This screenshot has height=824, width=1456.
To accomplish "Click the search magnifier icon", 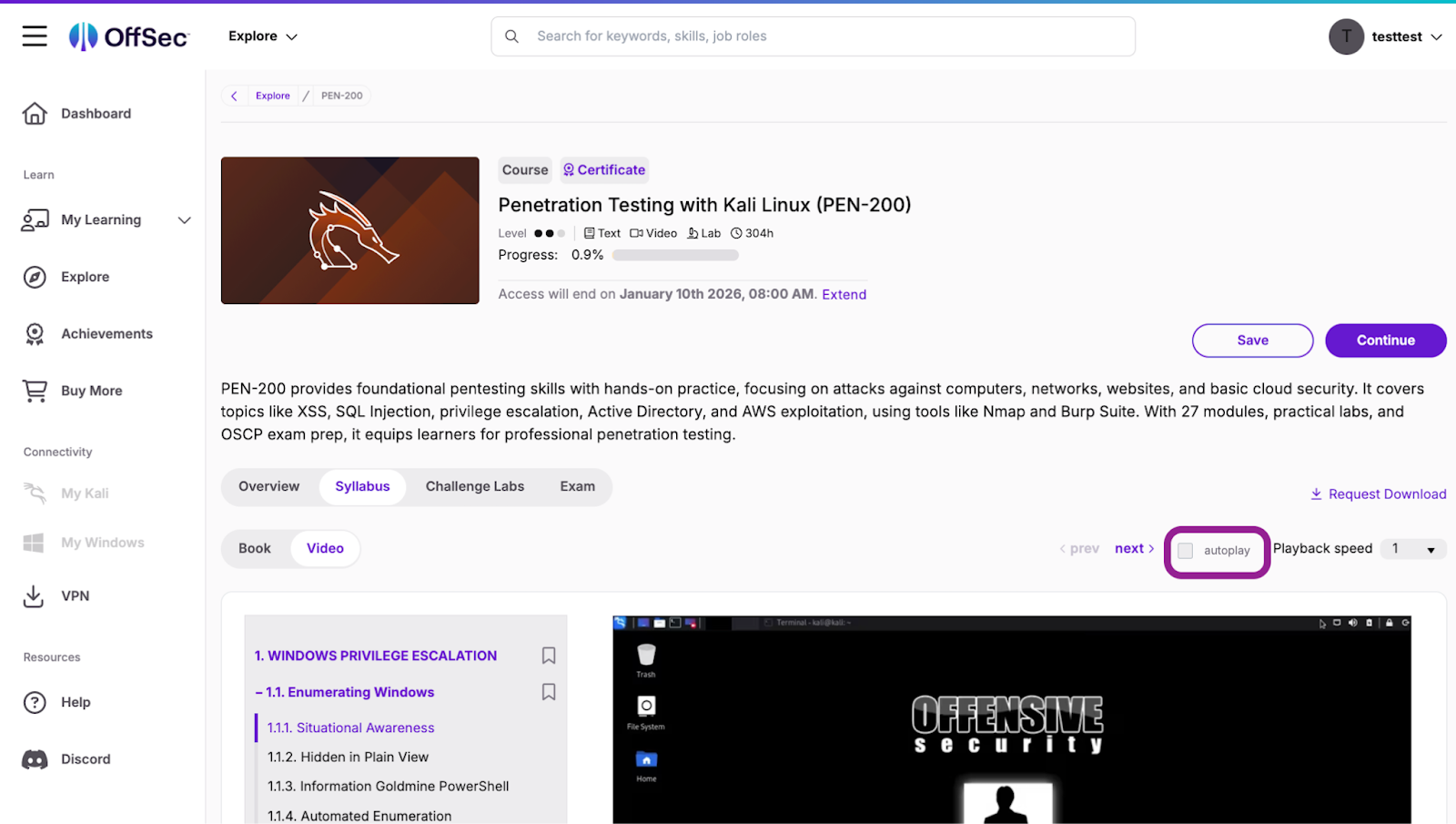I will pyautogui.click(x=511, y=36).
